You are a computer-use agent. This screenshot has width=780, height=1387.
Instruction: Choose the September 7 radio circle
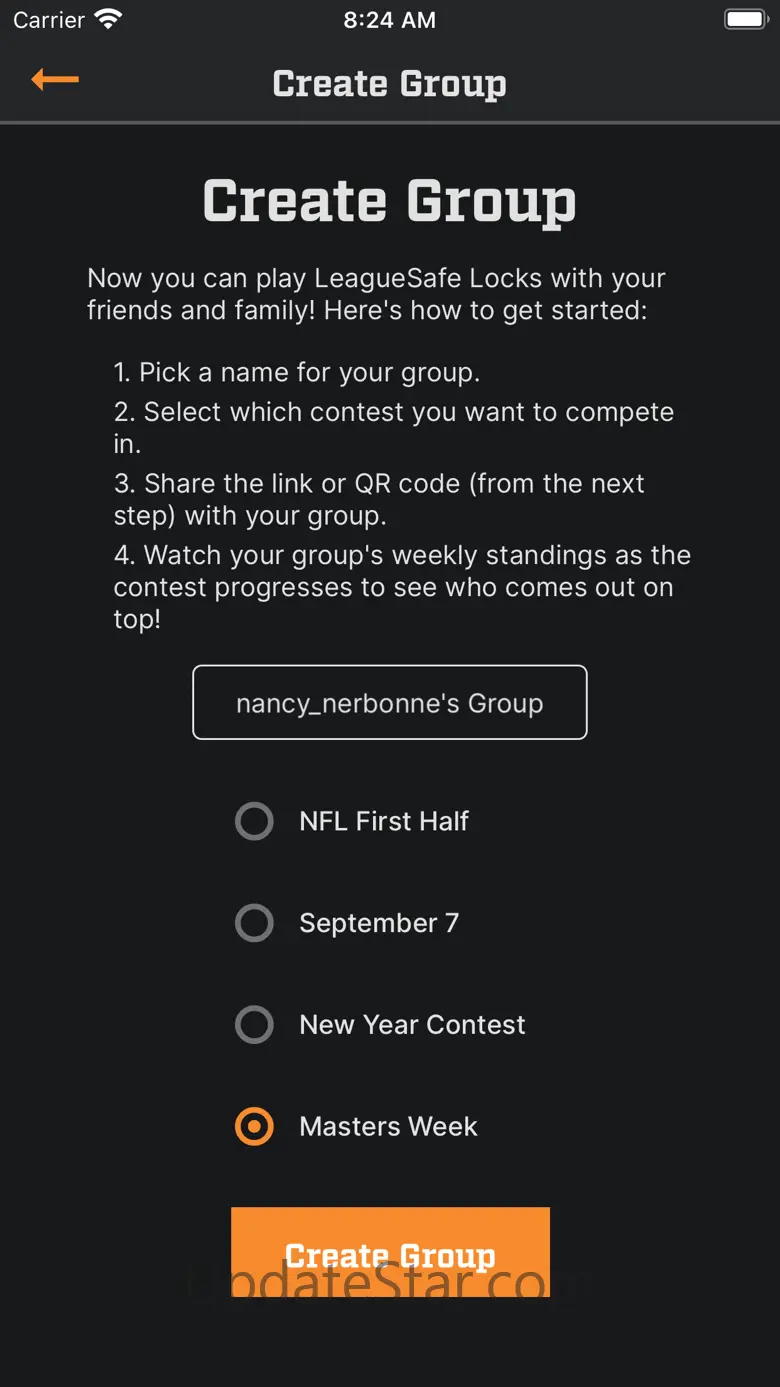254,924
